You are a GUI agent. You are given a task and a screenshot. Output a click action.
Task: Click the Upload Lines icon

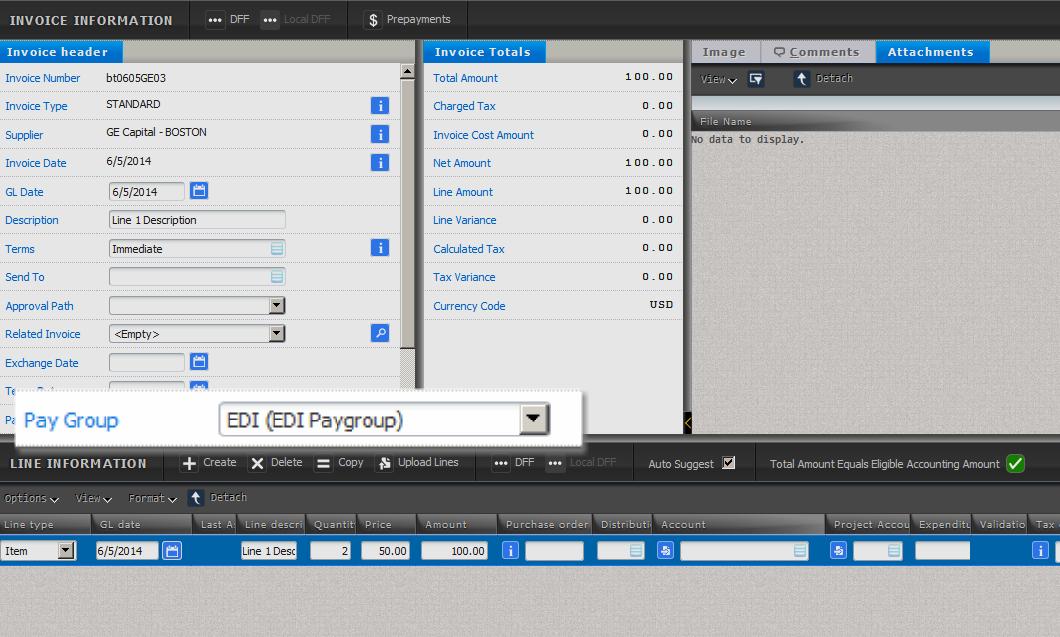tap(384, 463)
